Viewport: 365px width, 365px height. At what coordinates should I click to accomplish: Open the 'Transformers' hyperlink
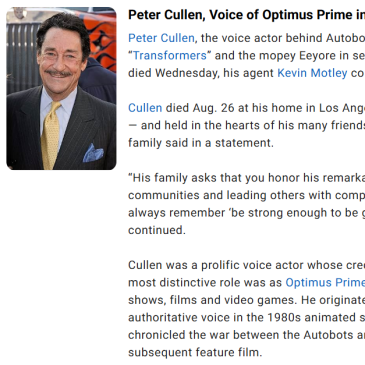pyautogui.click(x=170, y=55)
